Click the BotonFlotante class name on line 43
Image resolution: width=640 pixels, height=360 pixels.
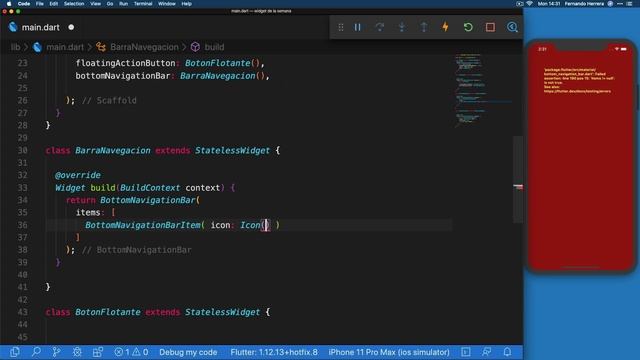coord(108,312)
